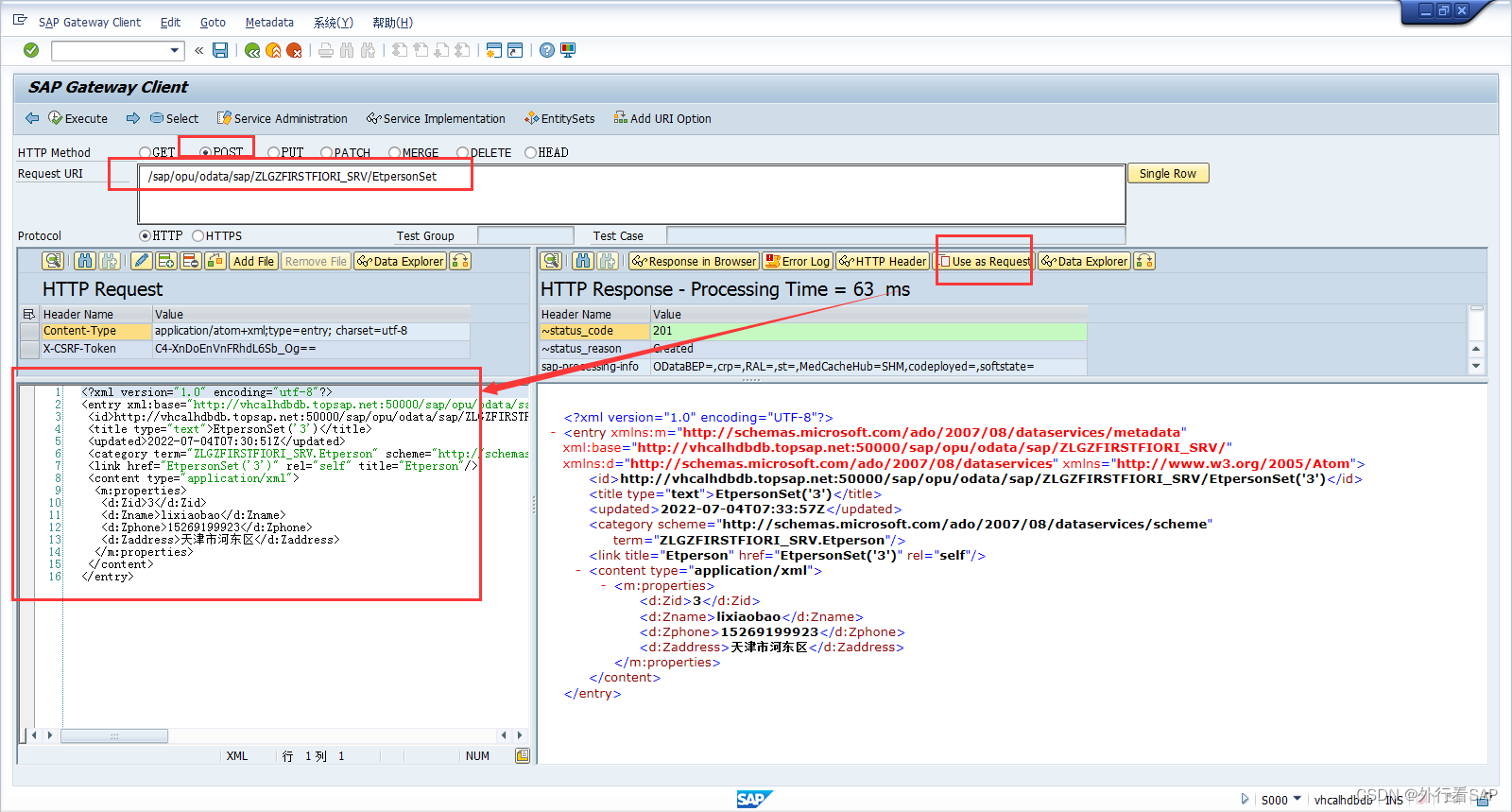This screenshot has height=812, width=1512.
Task: Click the Test Group input field
Action: 525,235
